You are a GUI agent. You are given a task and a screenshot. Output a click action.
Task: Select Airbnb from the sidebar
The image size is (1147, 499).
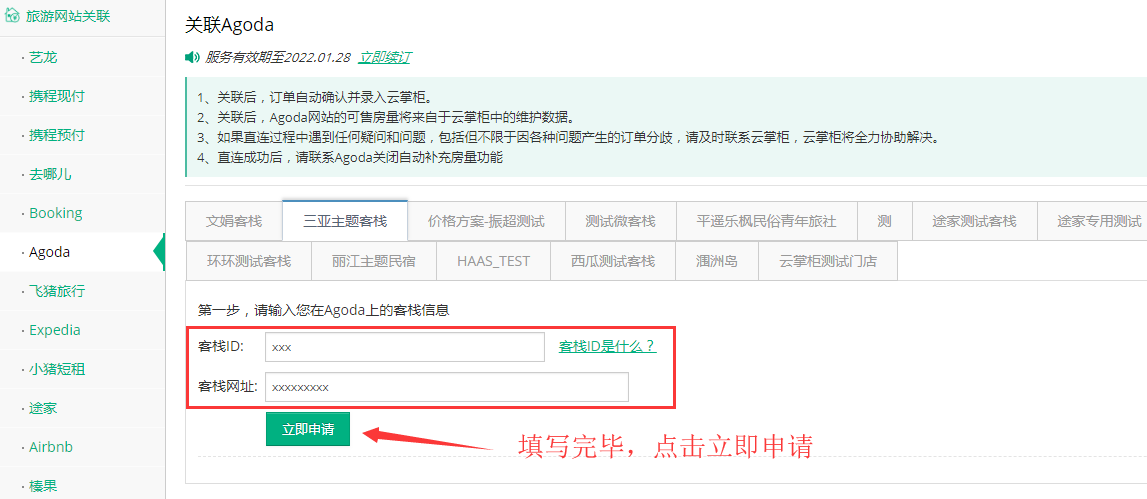tap(51, 447)
